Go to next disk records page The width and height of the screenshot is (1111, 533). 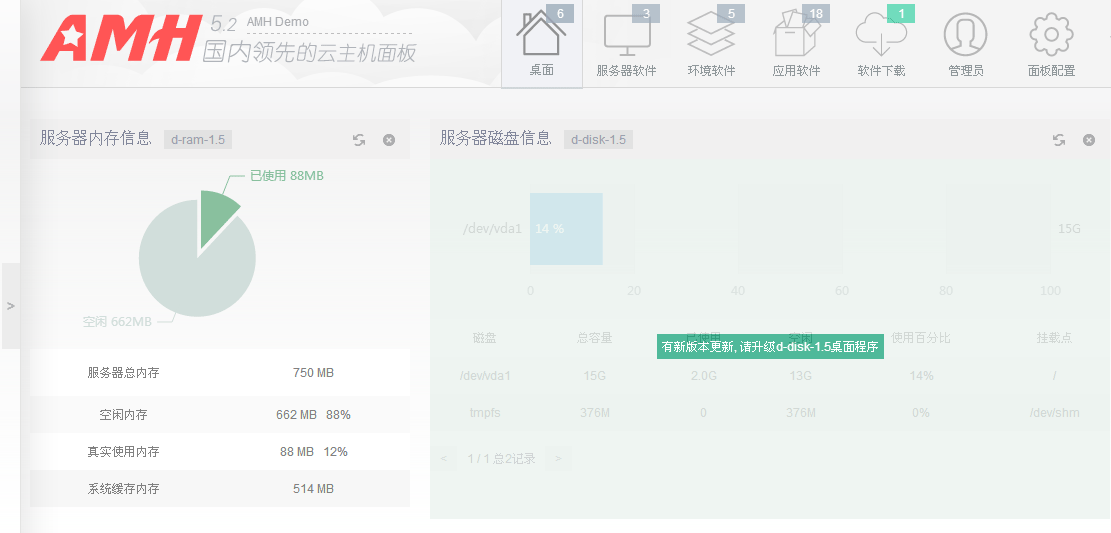[x=558, y=459]
